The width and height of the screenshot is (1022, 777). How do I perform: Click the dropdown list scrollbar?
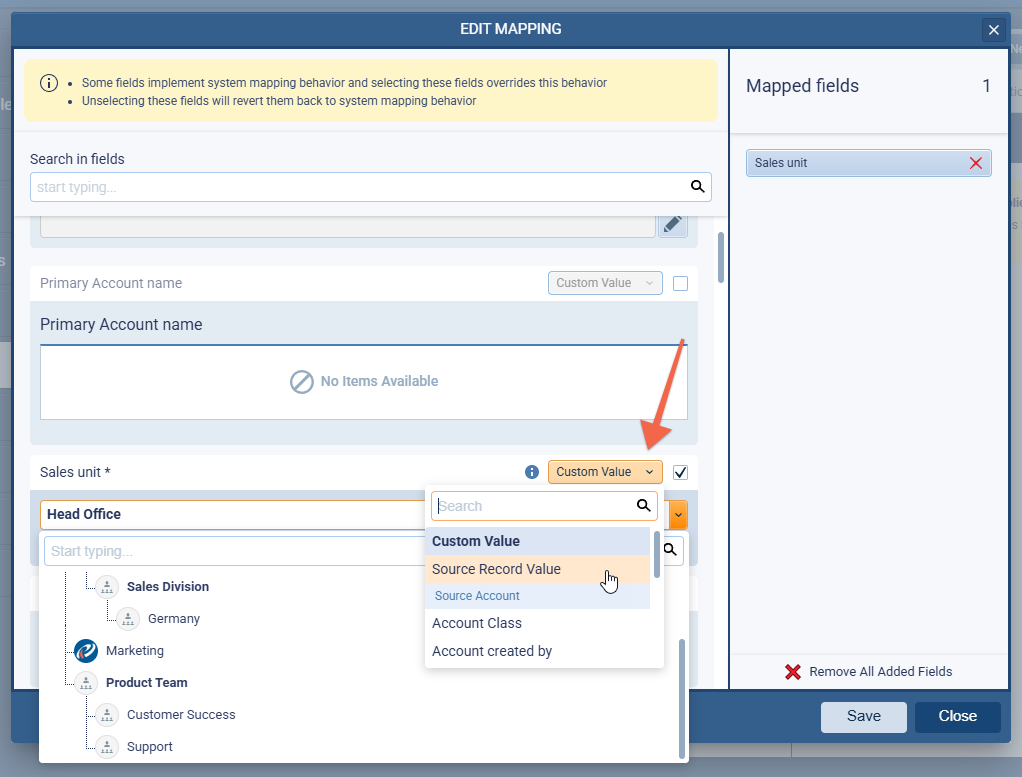tap(657, 555)
